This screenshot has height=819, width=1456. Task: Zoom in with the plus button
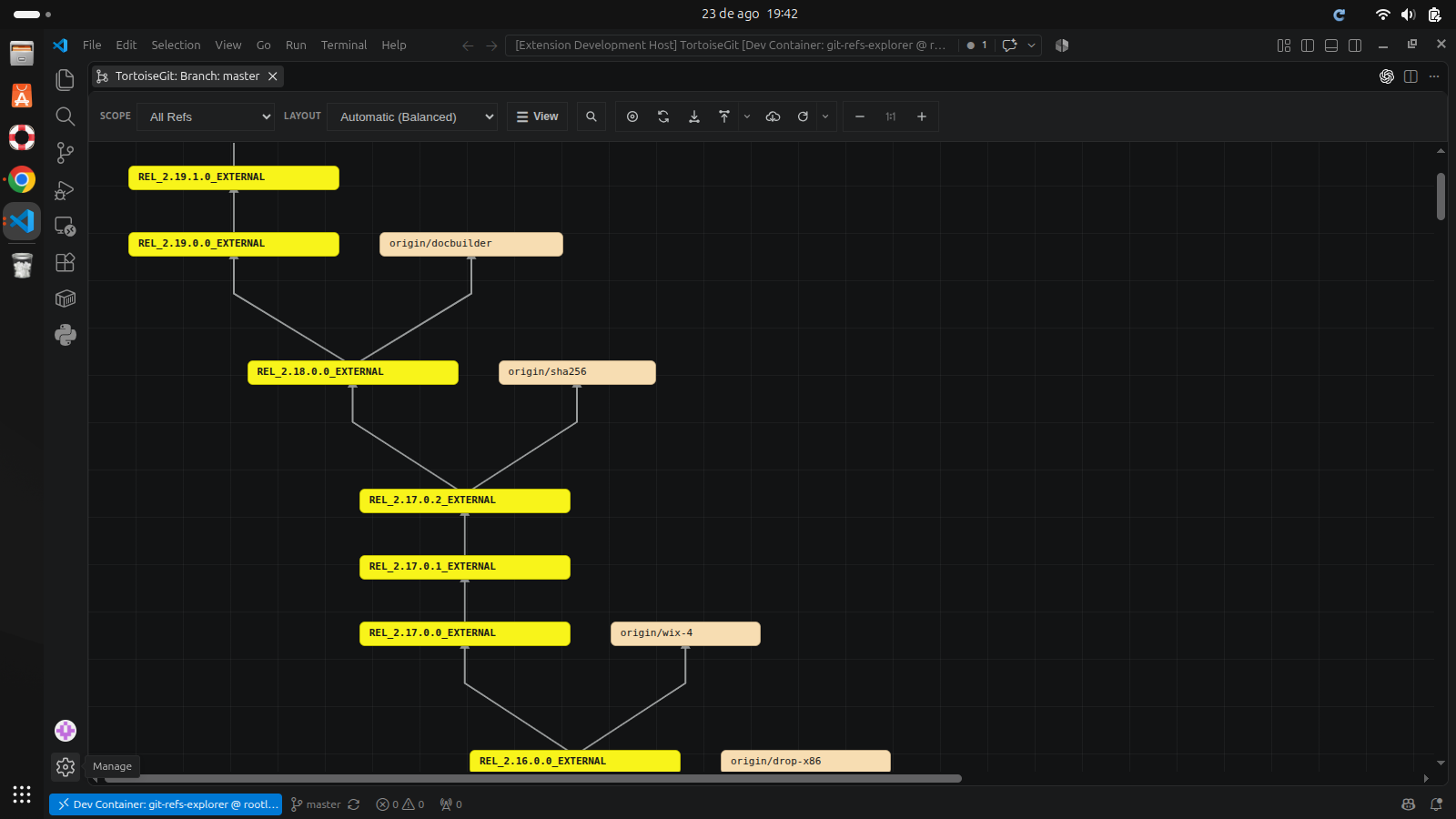tap(922, 116)
